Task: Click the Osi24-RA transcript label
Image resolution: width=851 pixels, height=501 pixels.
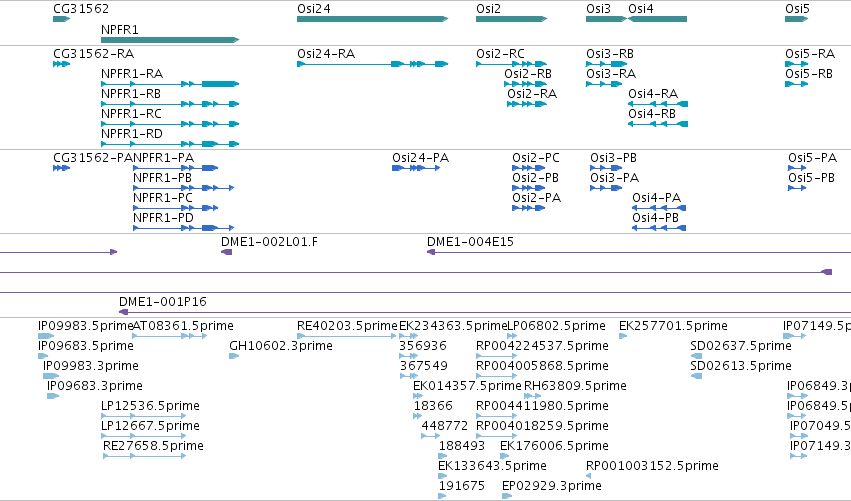Action: coord(326,54)
